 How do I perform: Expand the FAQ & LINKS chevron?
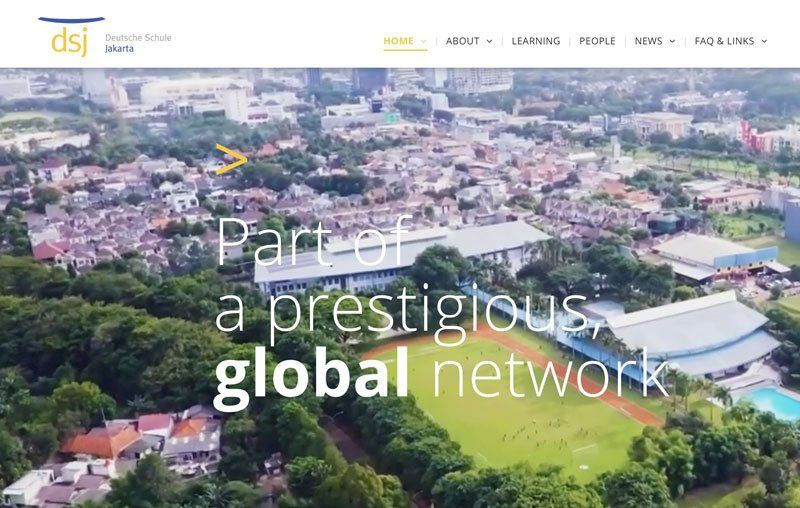(x=764, y=41)
